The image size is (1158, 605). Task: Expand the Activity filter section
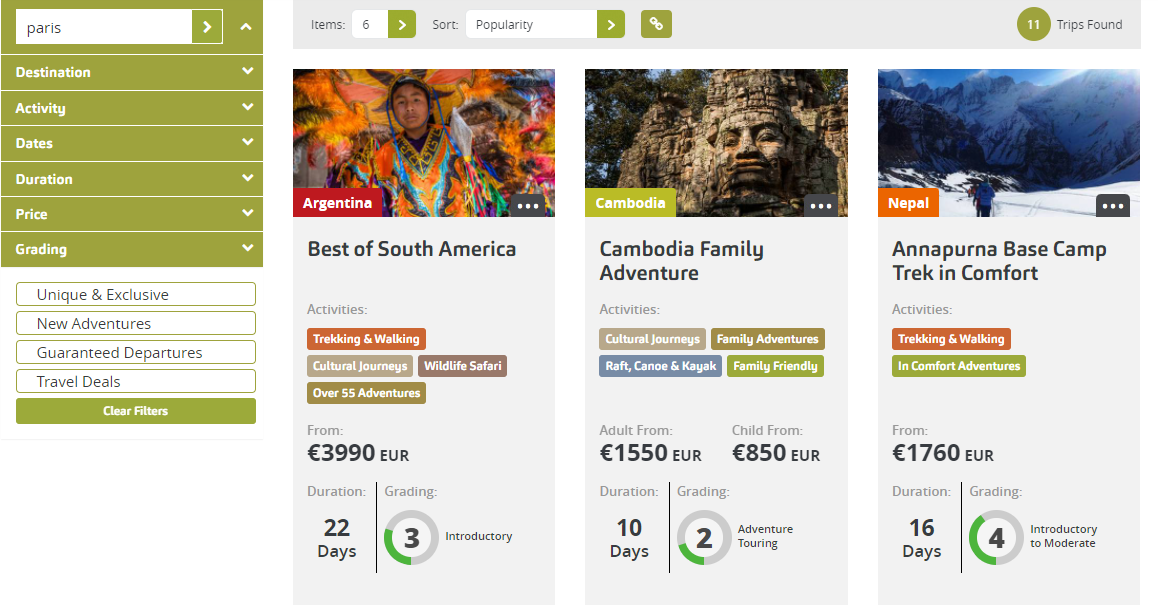(132, 108)
